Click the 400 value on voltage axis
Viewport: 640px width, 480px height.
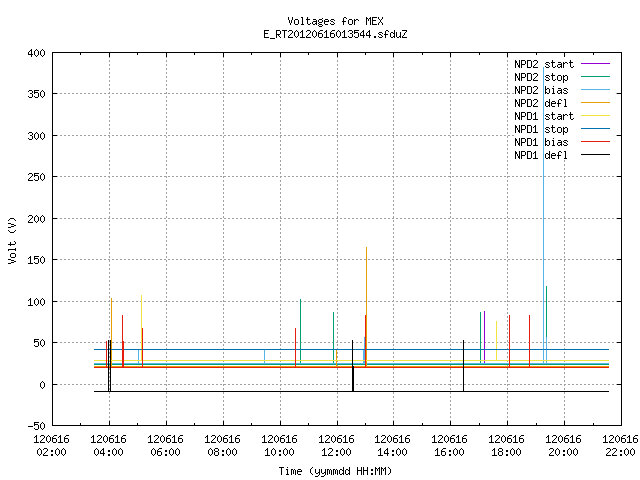pyautogui.click(x=36, y=53)
